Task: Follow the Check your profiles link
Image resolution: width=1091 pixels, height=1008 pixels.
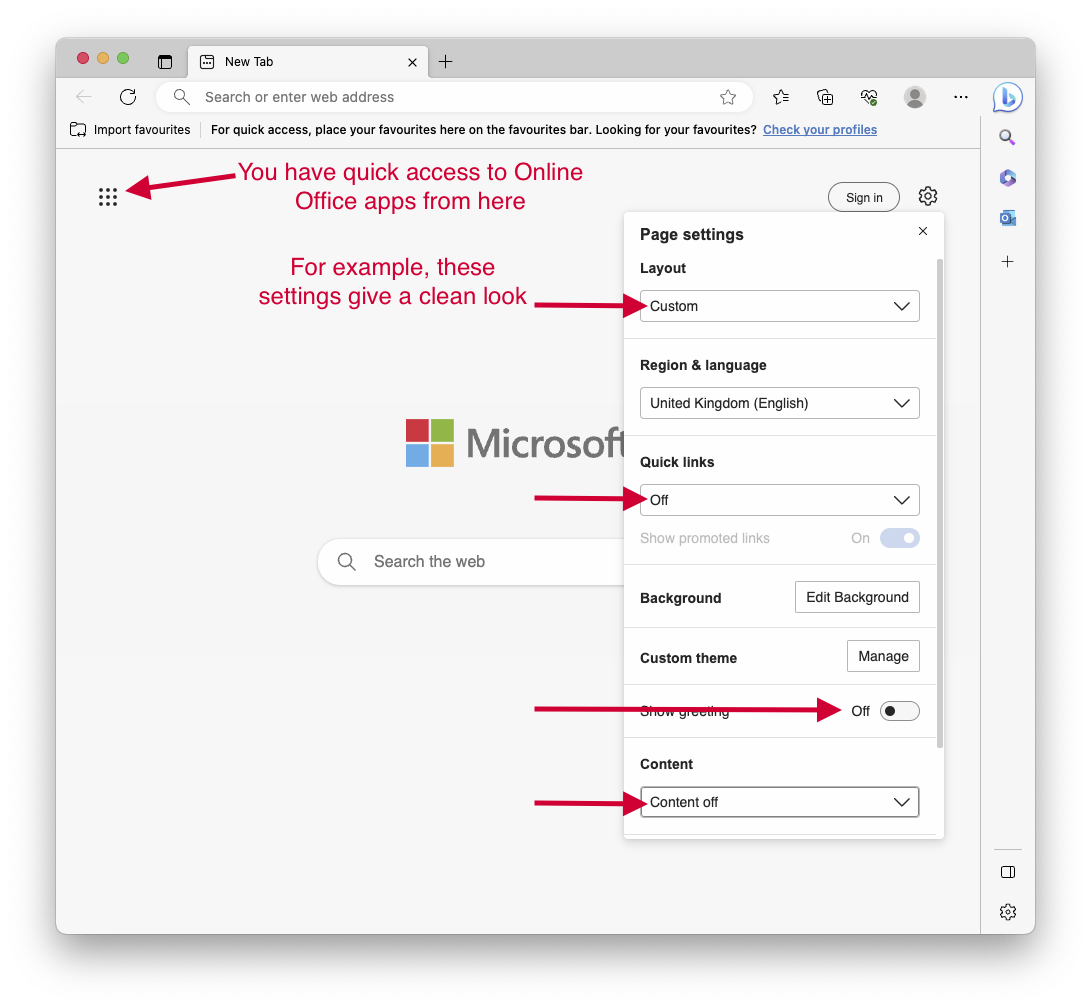Action: [x=819, y=129]
